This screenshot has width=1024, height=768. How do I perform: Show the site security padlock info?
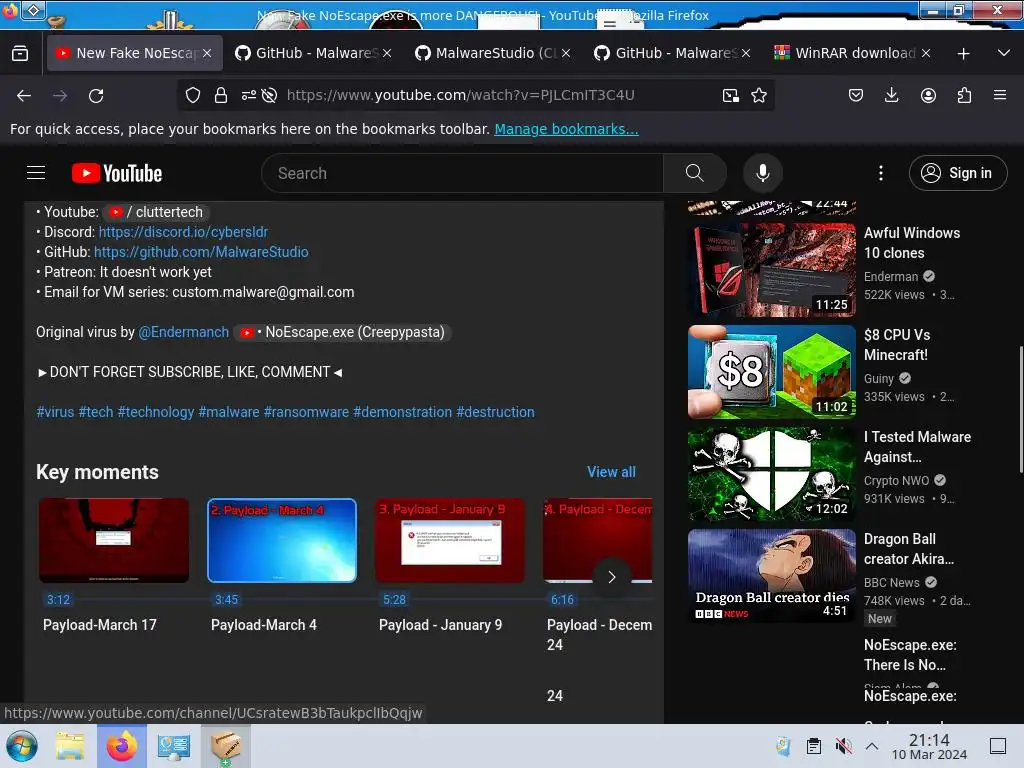pos(221,95)
